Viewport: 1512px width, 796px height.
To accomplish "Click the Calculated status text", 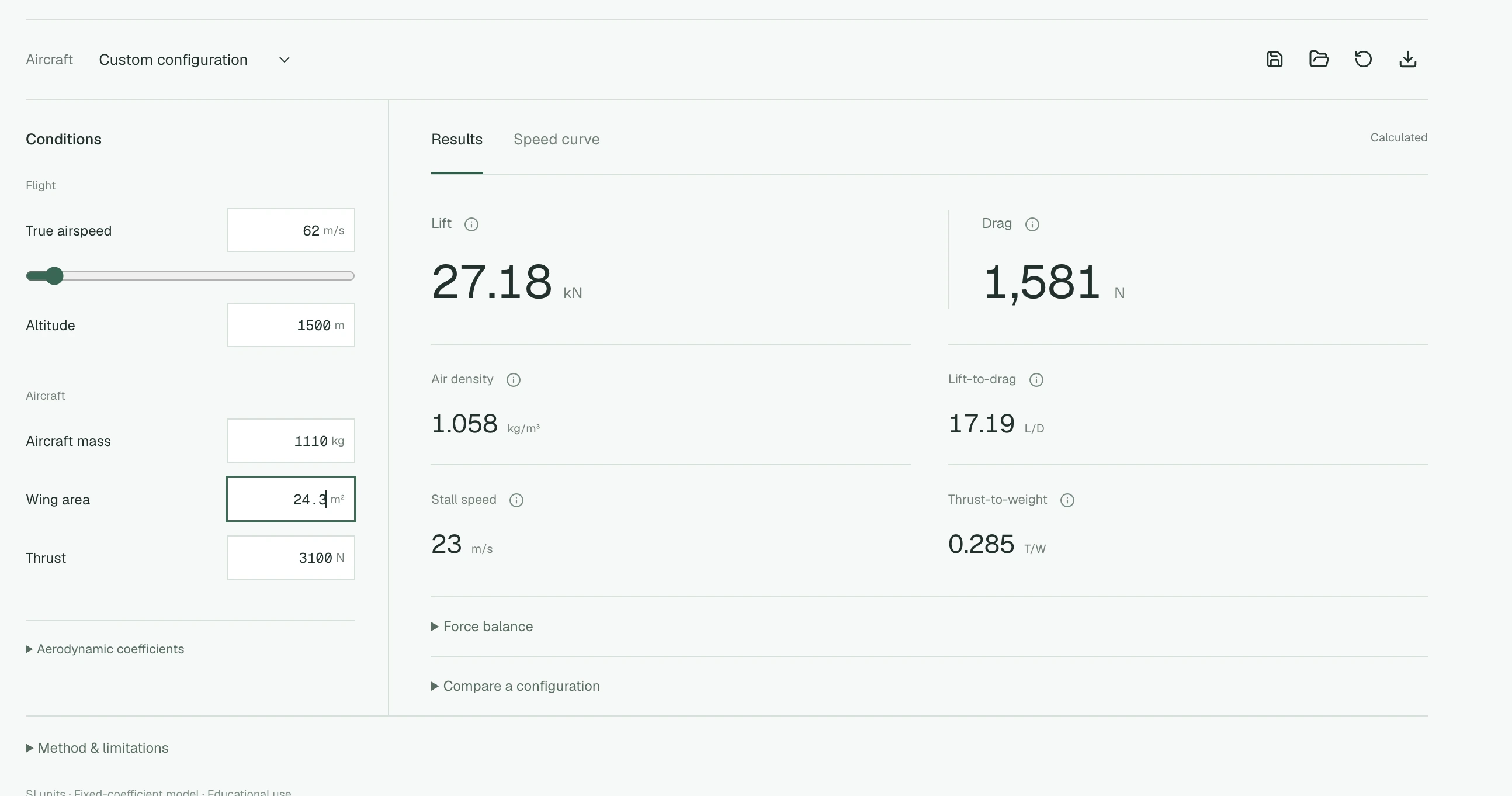I will [1399, 137].
